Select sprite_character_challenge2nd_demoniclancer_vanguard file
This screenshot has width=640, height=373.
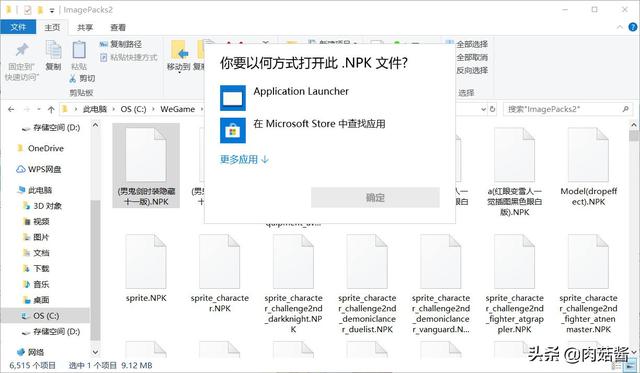point(440,283)
